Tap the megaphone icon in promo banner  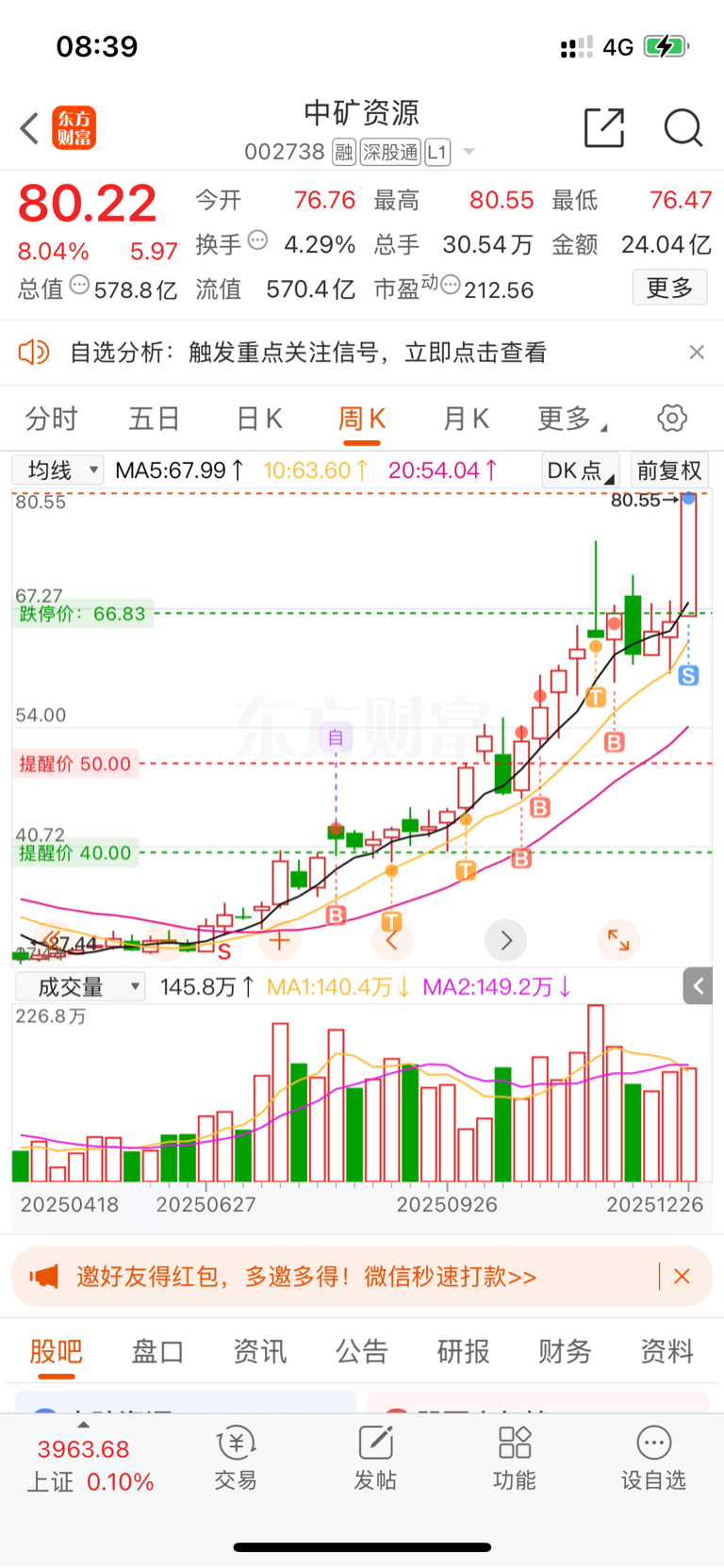[x=43, y=1277]
